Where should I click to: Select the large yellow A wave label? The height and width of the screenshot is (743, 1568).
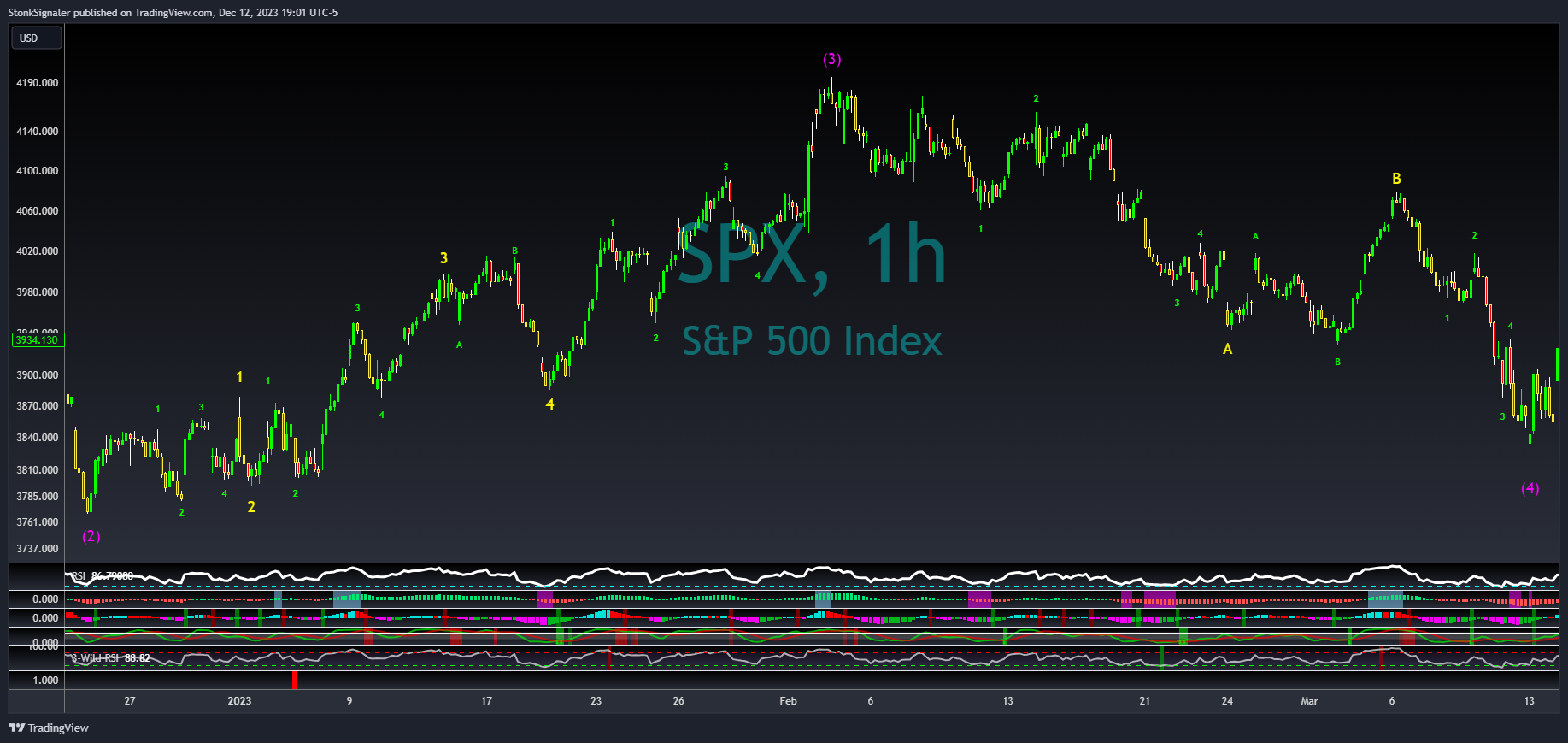1227,349
